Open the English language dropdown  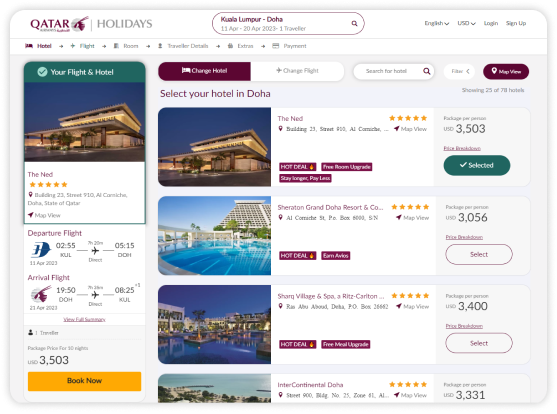click(x=437, y=23)
